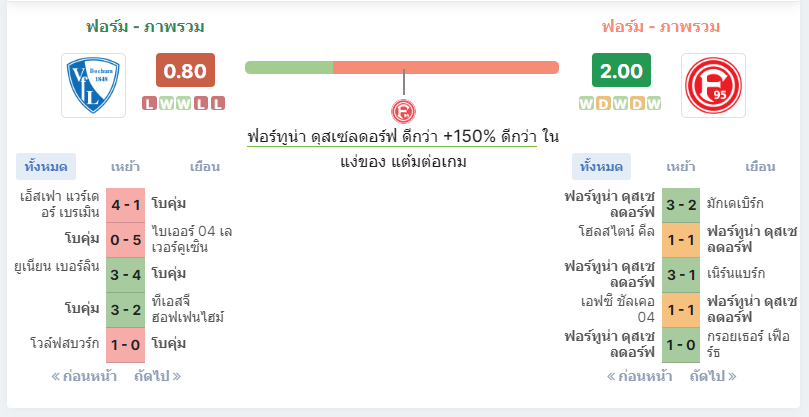The width and height of the screenshot is (809, 417).
Task: Click the first orange D badge in Düsseldorf's form
Action: click(x=603, y=104)
